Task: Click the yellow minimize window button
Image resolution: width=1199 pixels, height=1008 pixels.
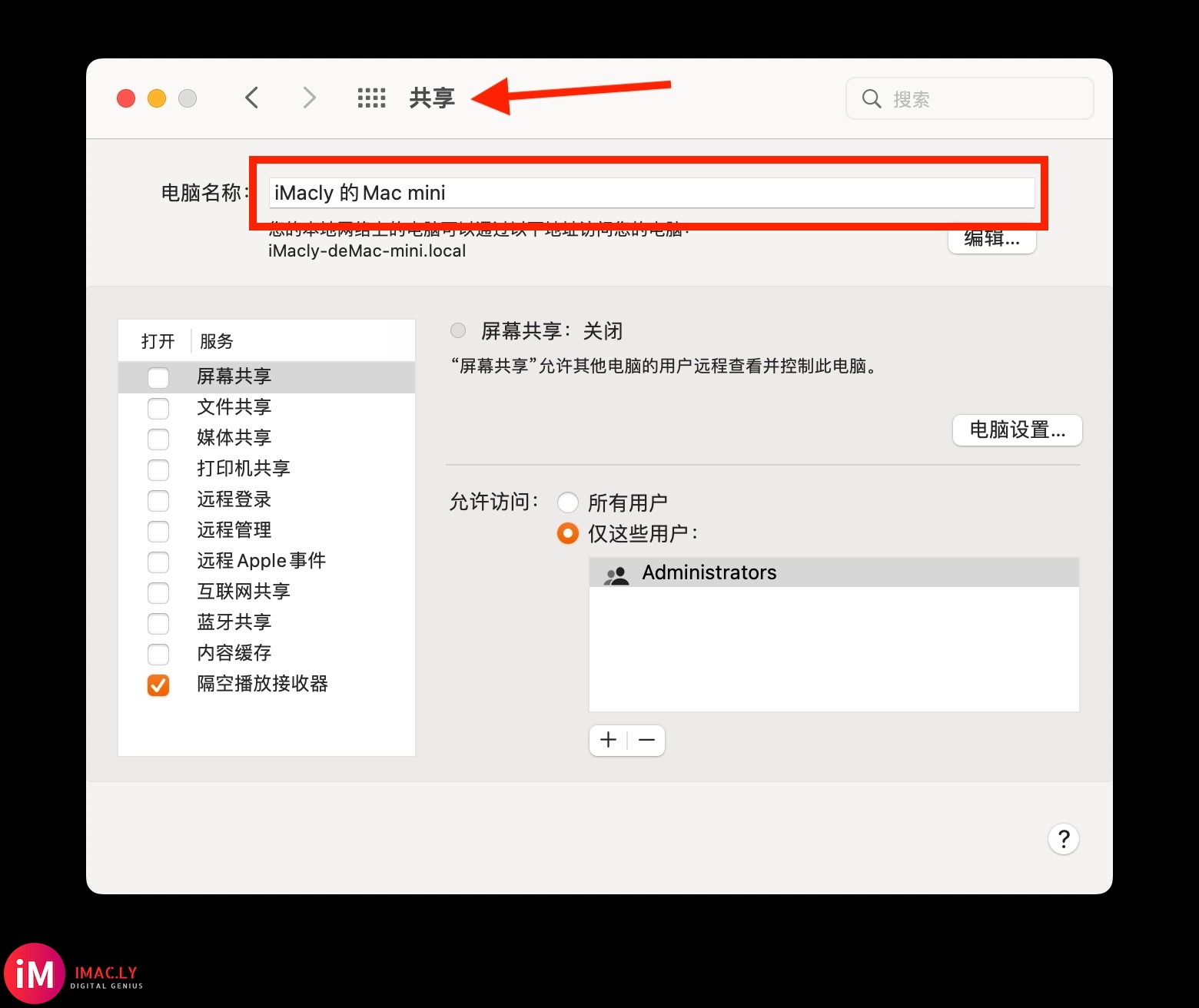Action: click(x=157, y=98)
